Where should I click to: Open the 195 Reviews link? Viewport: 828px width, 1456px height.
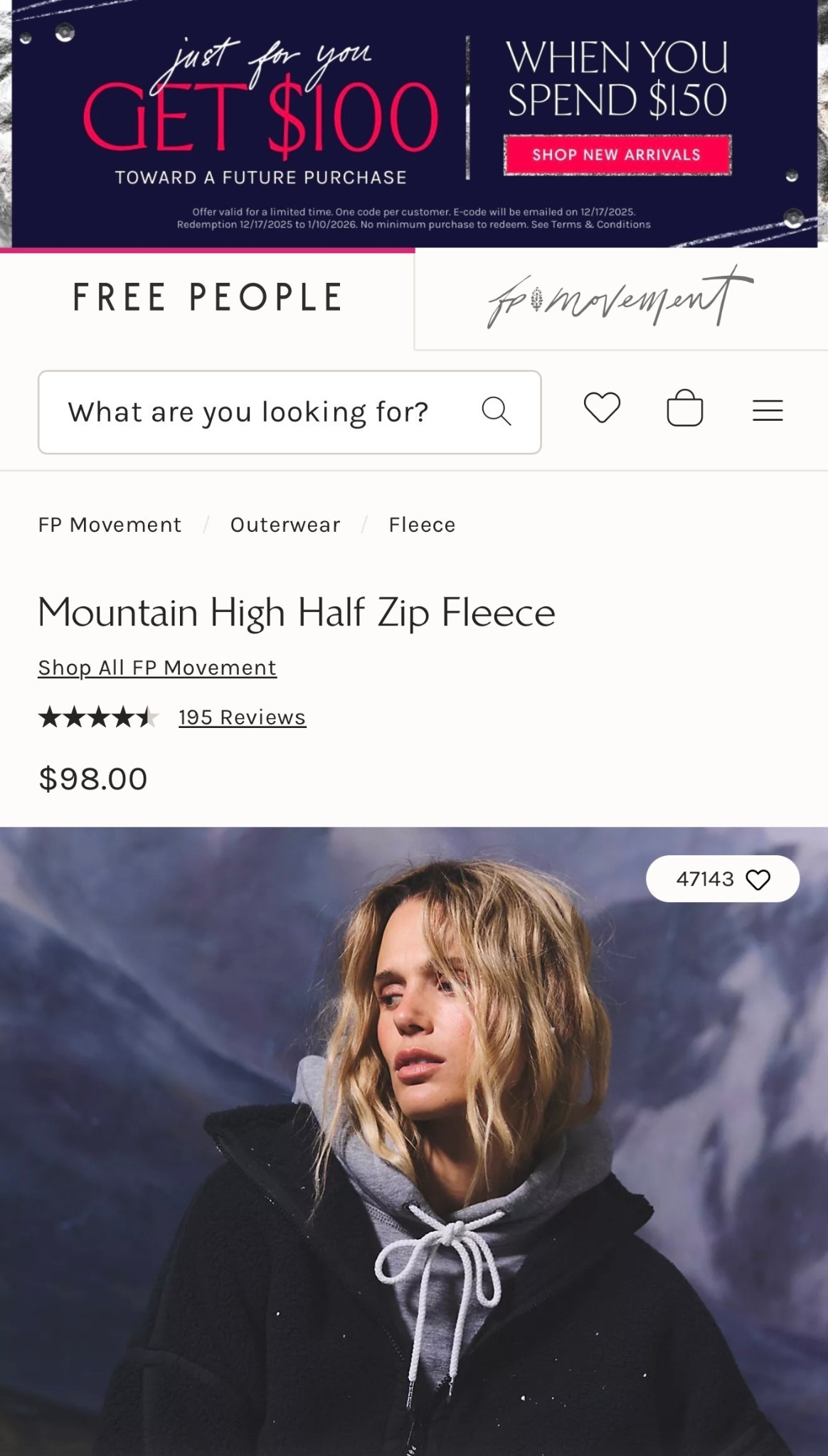pyautogui.click(x=242, y=717)
